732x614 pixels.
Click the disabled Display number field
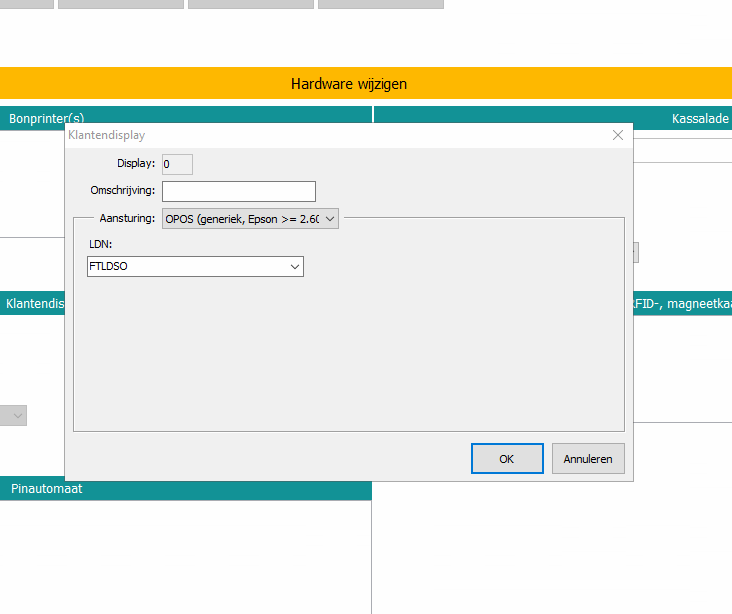[x=177, y=164]
